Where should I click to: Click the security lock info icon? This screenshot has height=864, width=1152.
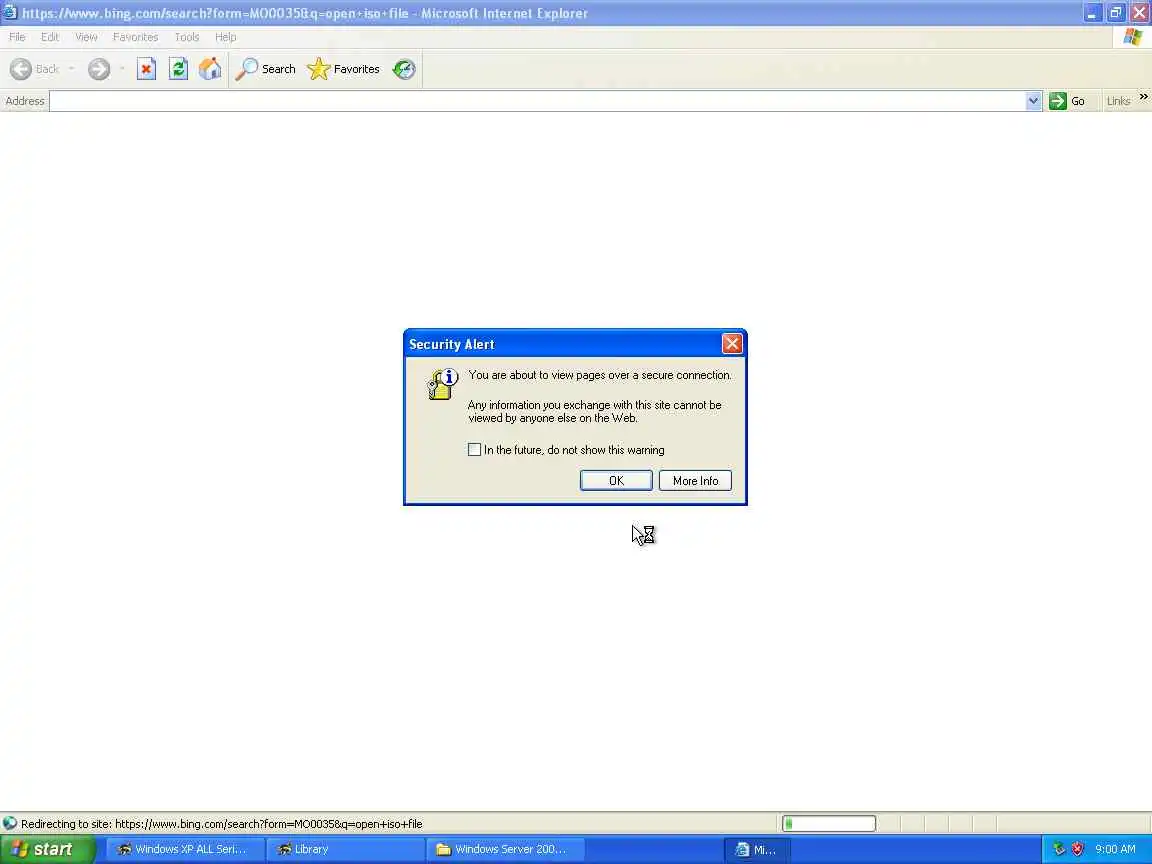tap(443, 384)
